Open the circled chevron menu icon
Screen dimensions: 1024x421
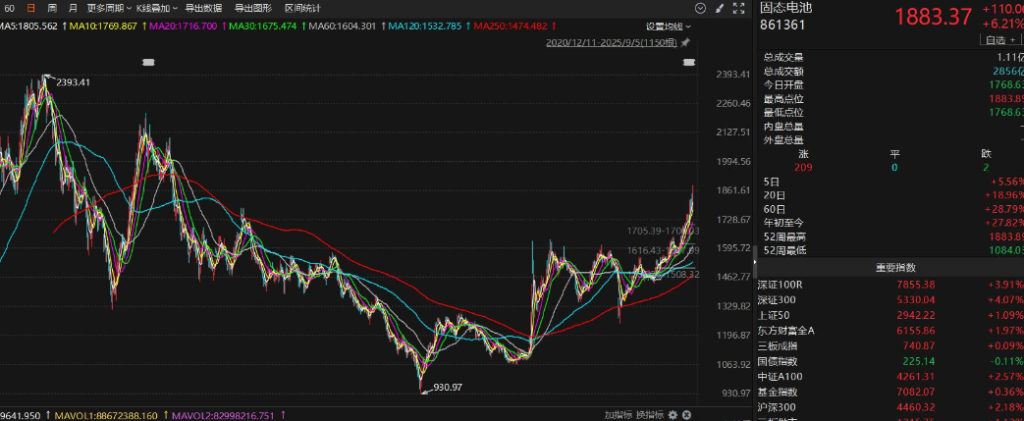click(x=700, y=8)
